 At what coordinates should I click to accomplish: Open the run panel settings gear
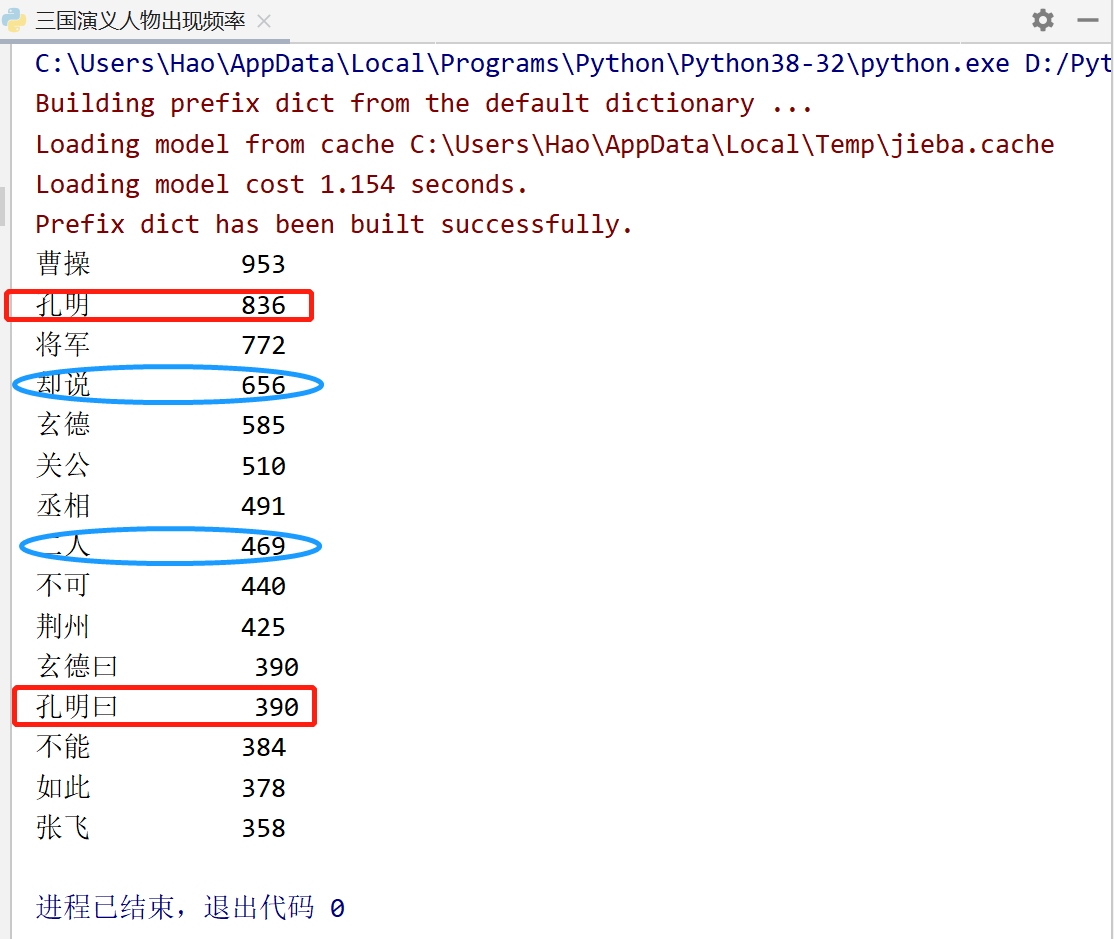coord(1042,20)
